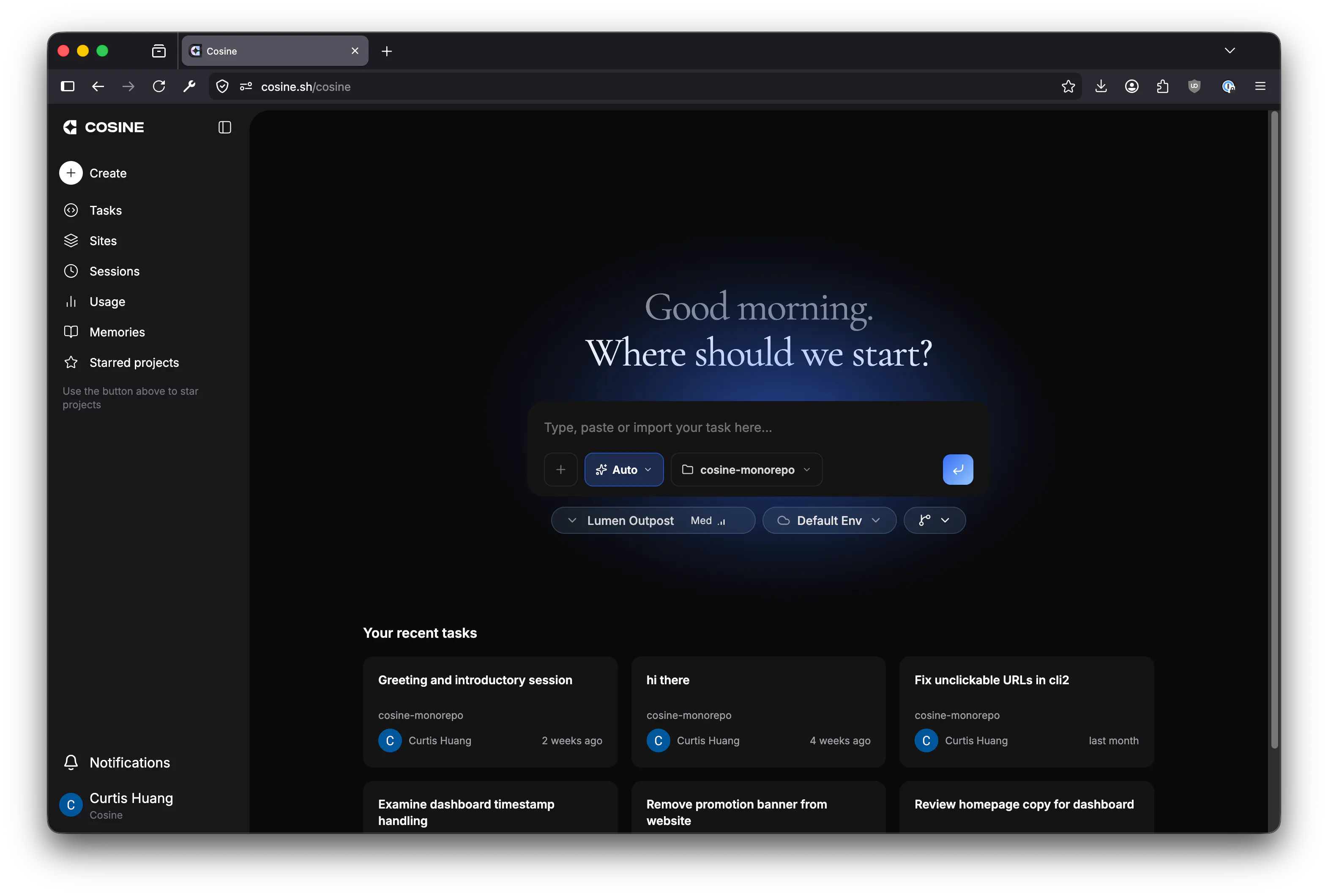1328x896 pixels.
Task: Click the 'last month' timestamp
Action: pyautogui.click(x=1113, y=740)
